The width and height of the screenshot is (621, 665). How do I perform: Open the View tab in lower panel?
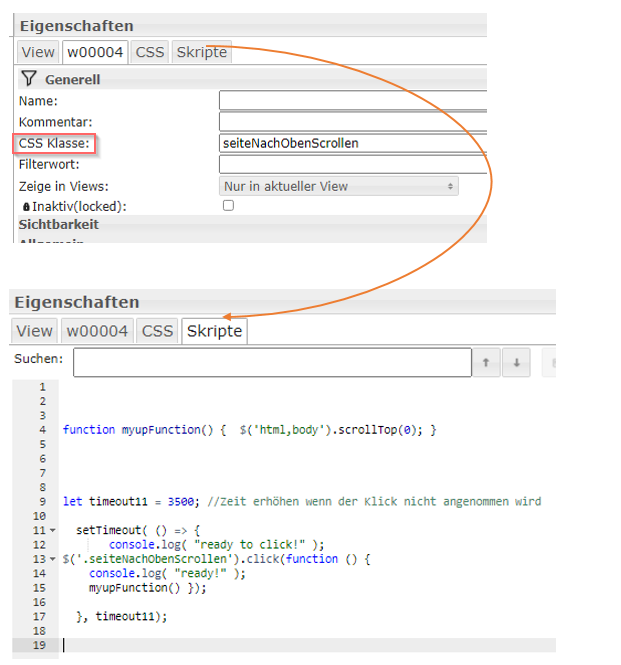34,331
